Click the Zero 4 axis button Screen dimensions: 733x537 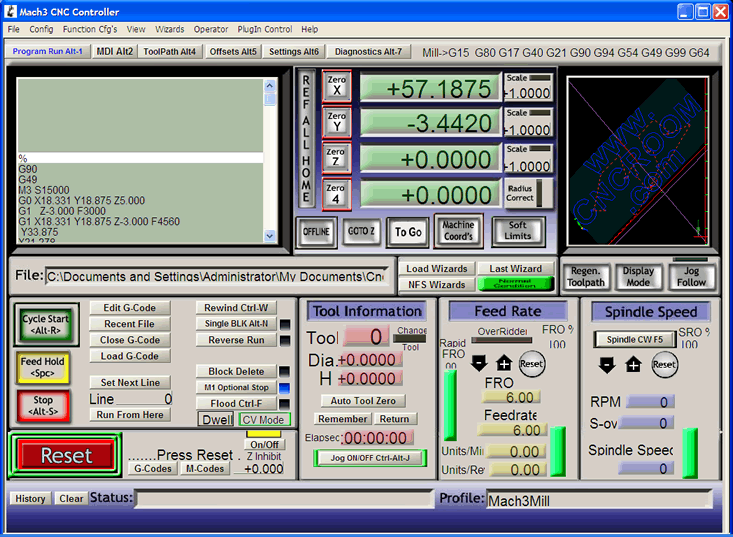coord(337,194)
